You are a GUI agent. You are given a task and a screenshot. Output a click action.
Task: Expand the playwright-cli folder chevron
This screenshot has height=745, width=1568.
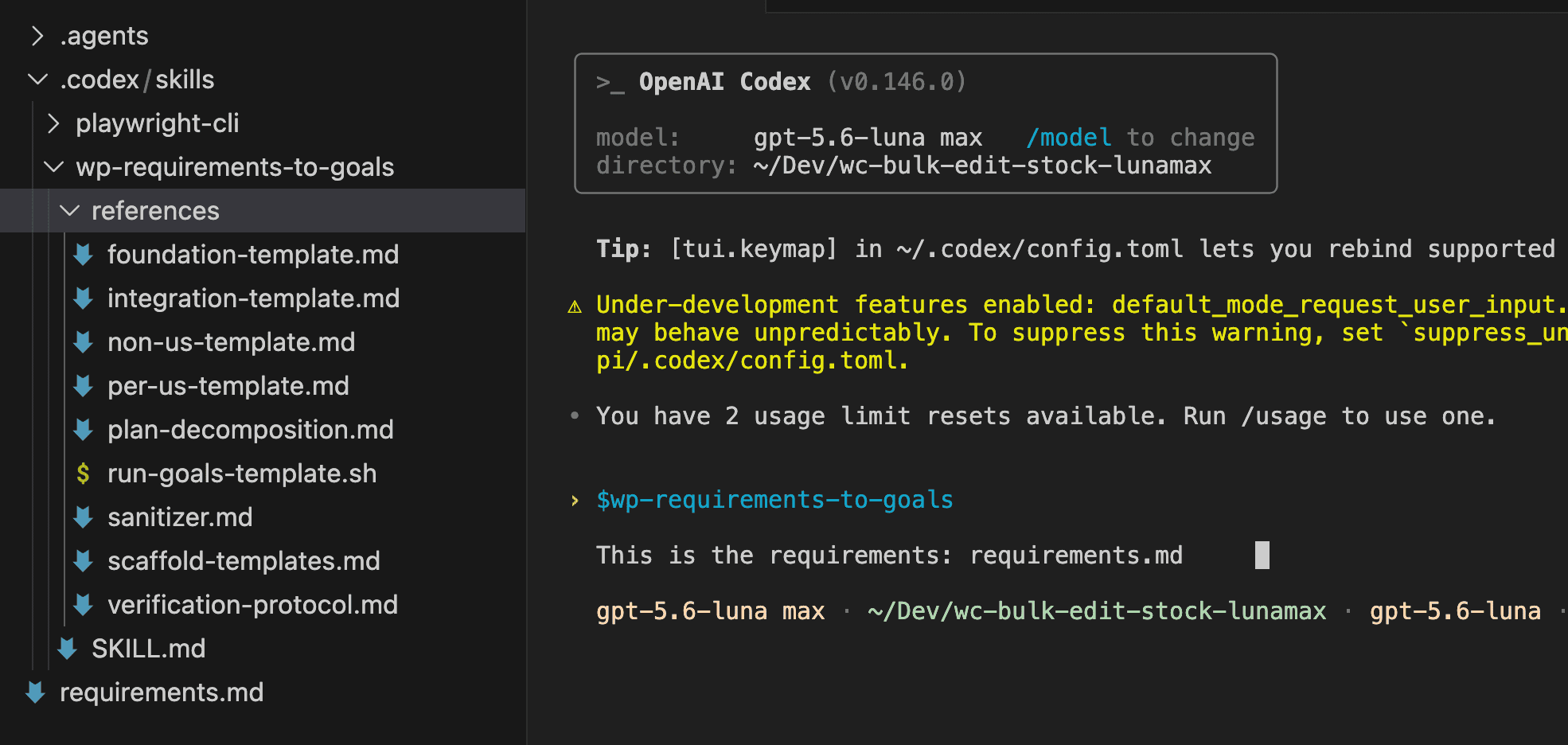click(53, 123)
